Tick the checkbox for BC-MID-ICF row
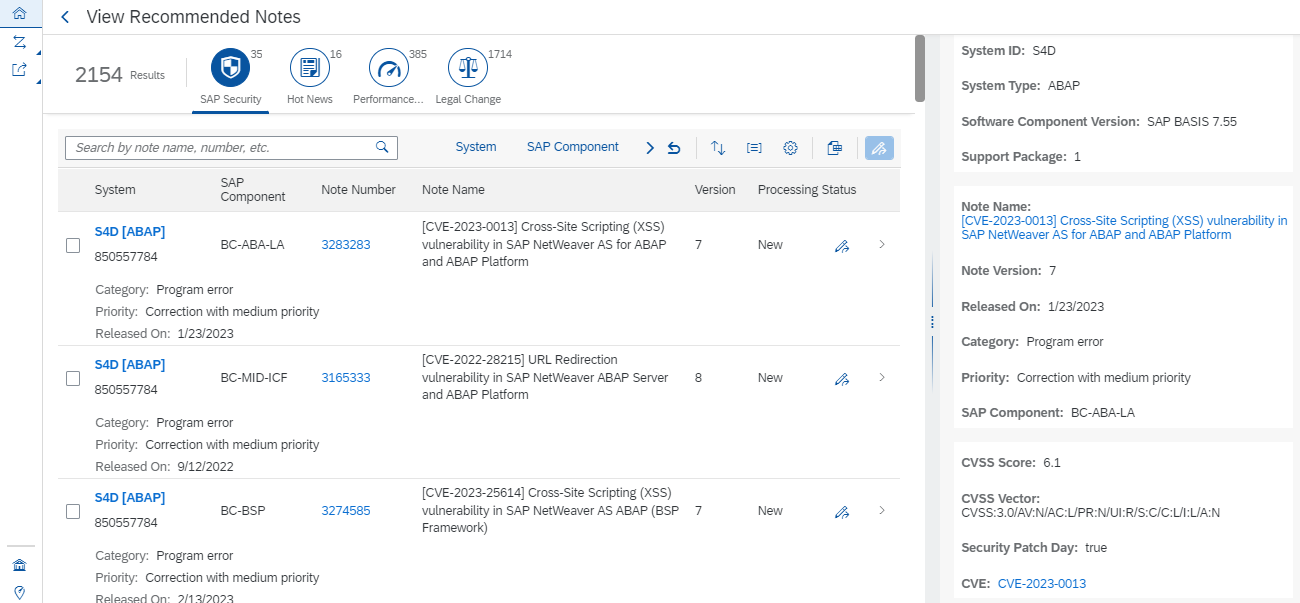The height and width of the screenshot is (603, 1300). coord(73,379)
